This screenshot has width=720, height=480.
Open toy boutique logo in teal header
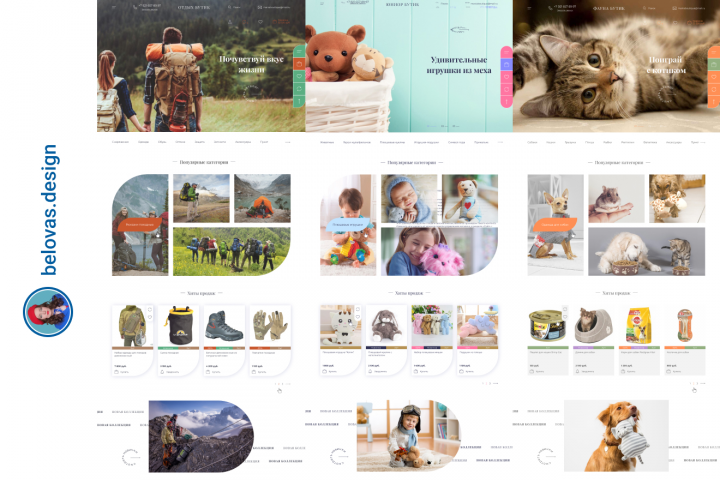click(402, 4)
